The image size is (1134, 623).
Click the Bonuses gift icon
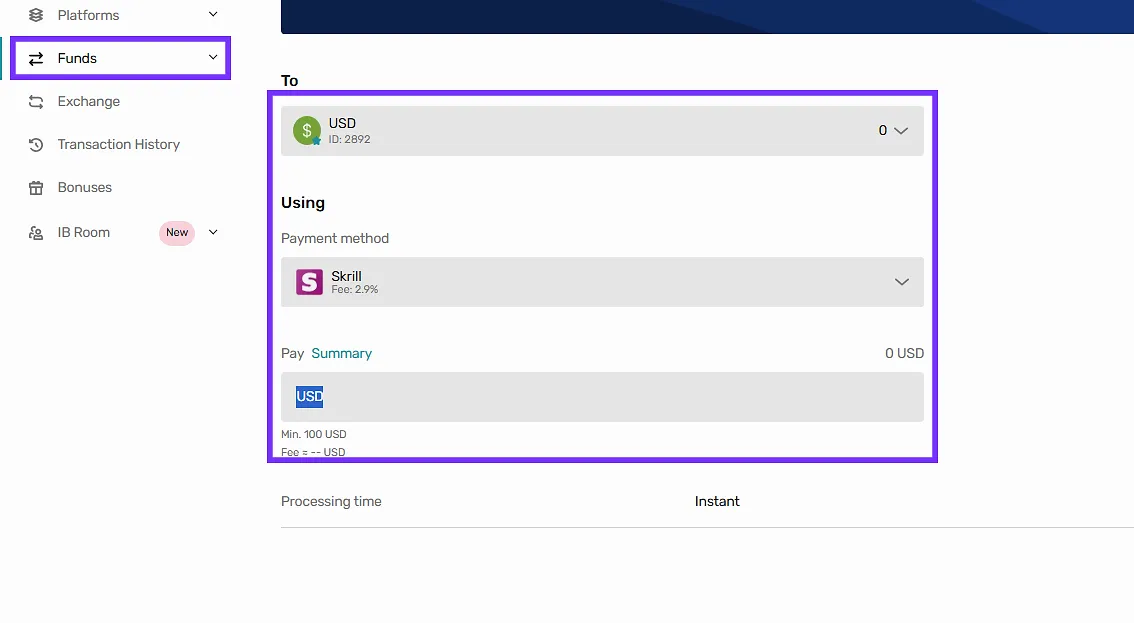36,187
